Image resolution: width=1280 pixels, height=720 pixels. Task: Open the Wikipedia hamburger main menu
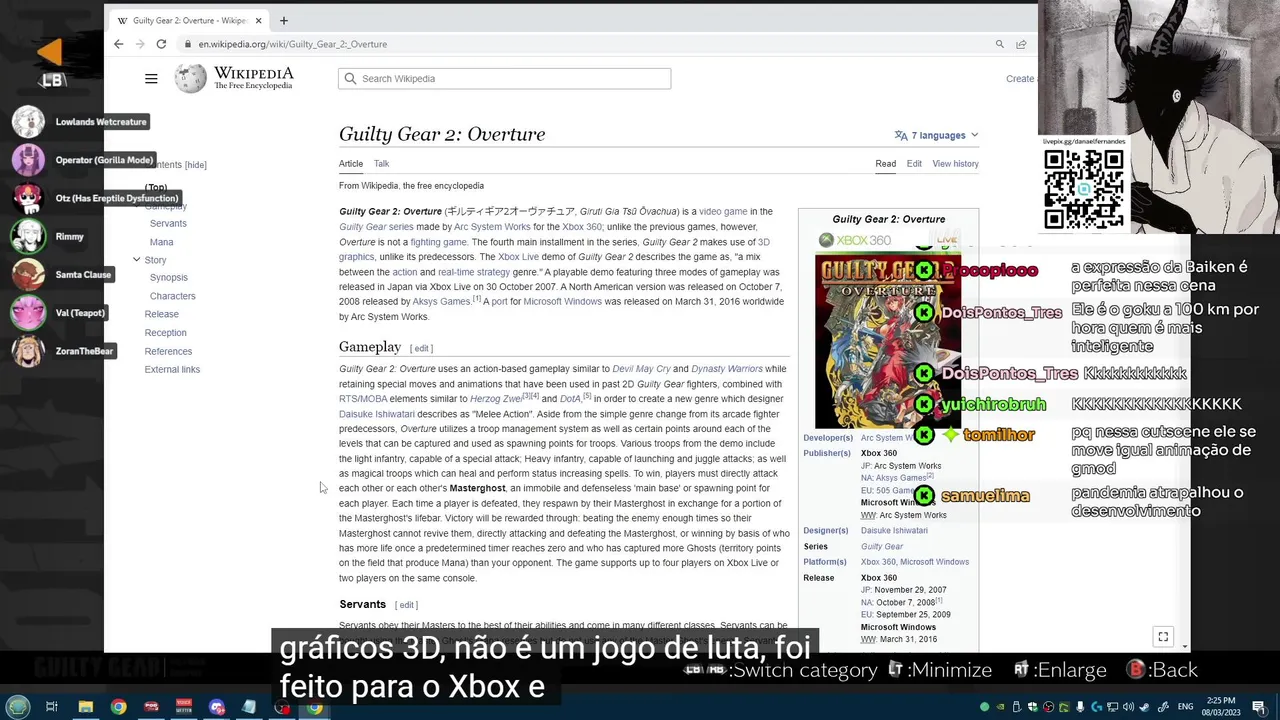pos(151,79)
